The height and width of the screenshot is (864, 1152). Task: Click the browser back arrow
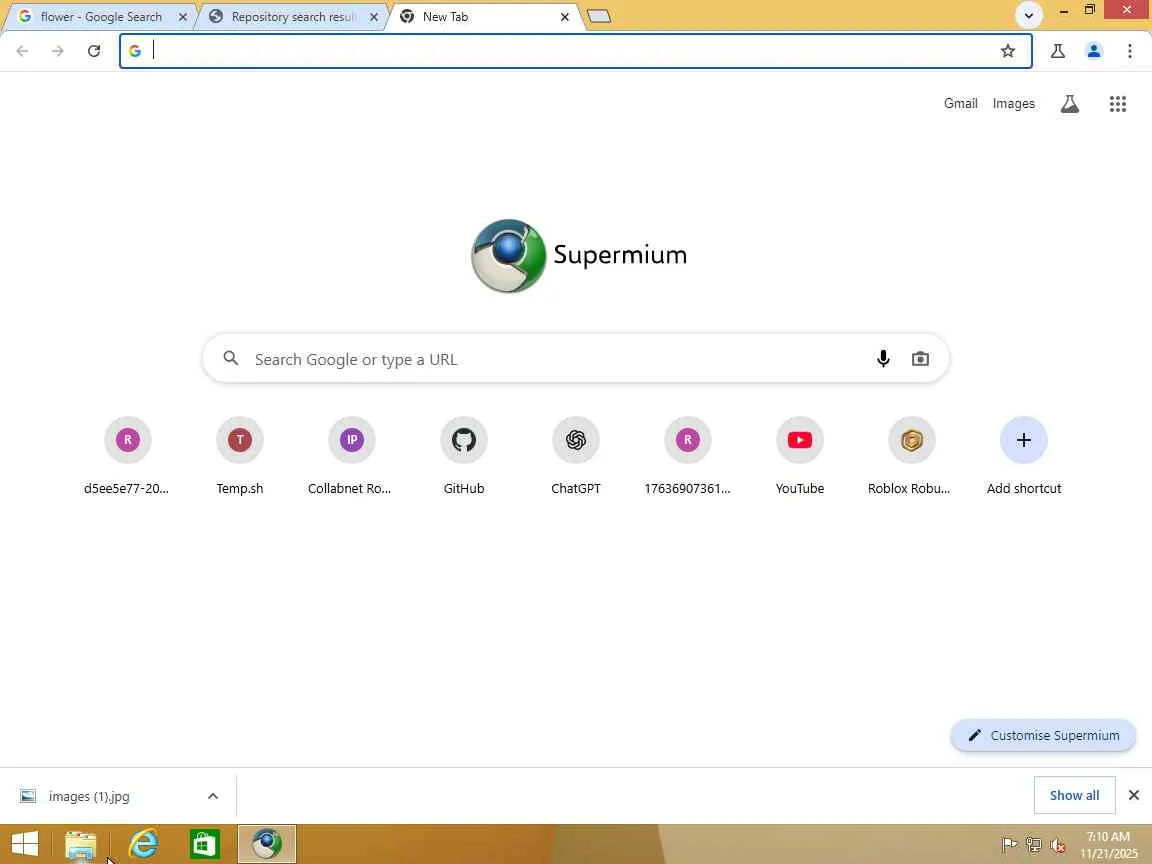22,51
